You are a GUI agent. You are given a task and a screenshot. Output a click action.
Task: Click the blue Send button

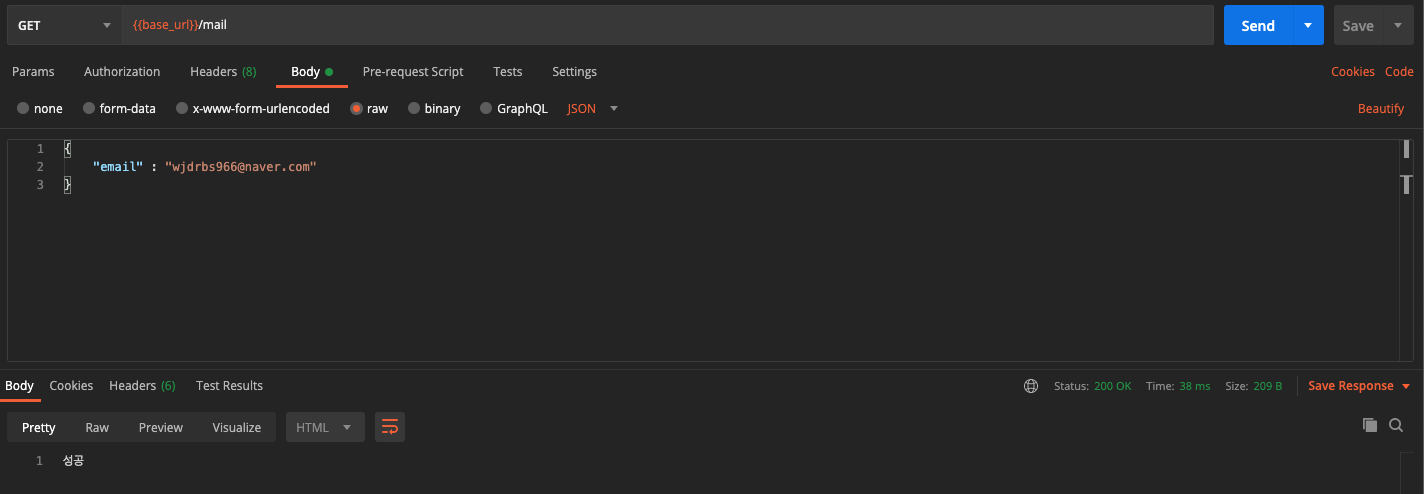(x=1258, y=25)
